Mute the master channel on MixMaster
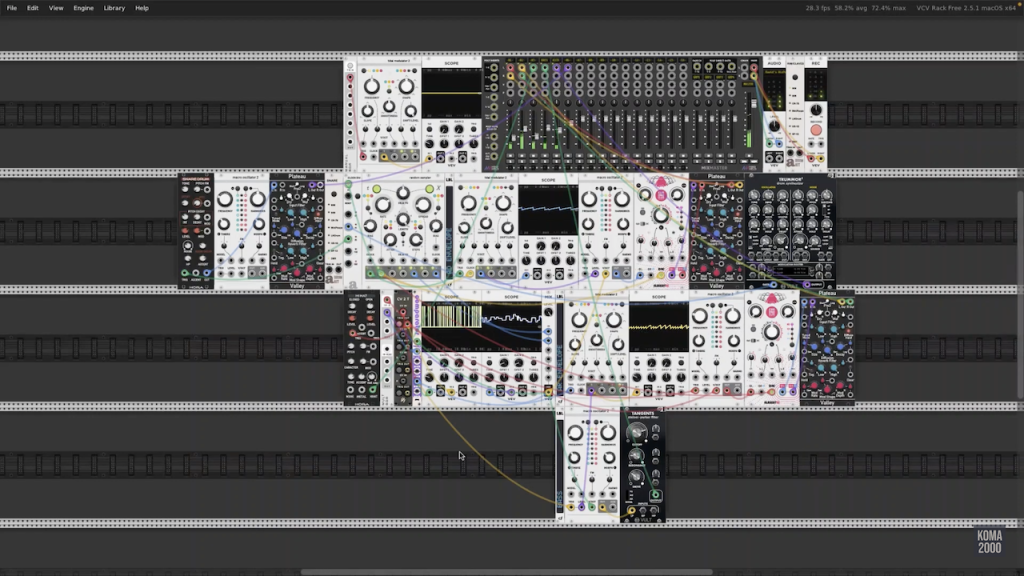This screenshot has width=1024, height=576. [749, 155]
